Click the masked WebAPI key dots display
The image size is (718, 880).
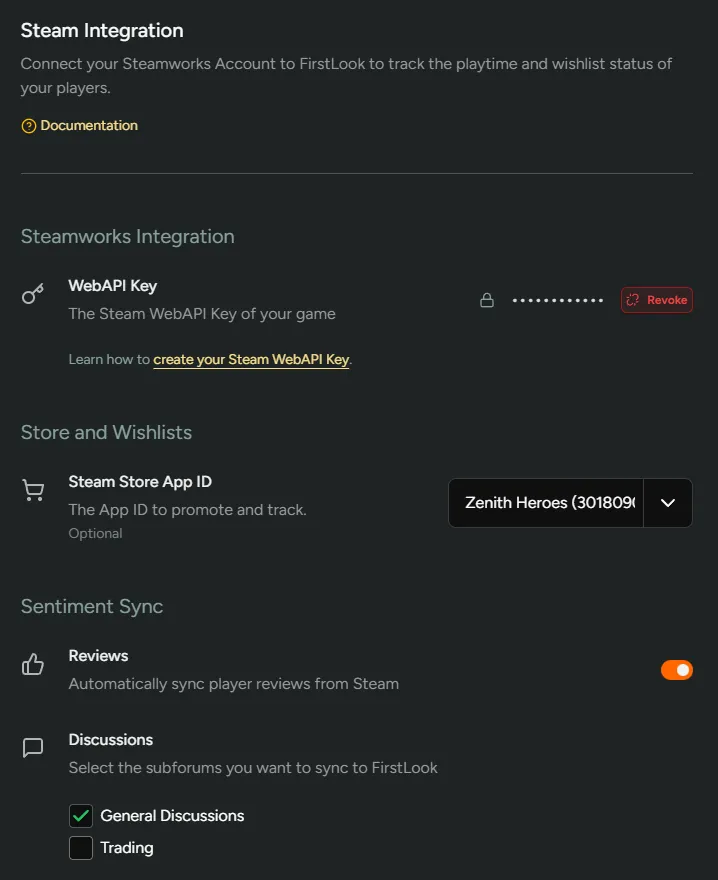(x=557, y=299)
